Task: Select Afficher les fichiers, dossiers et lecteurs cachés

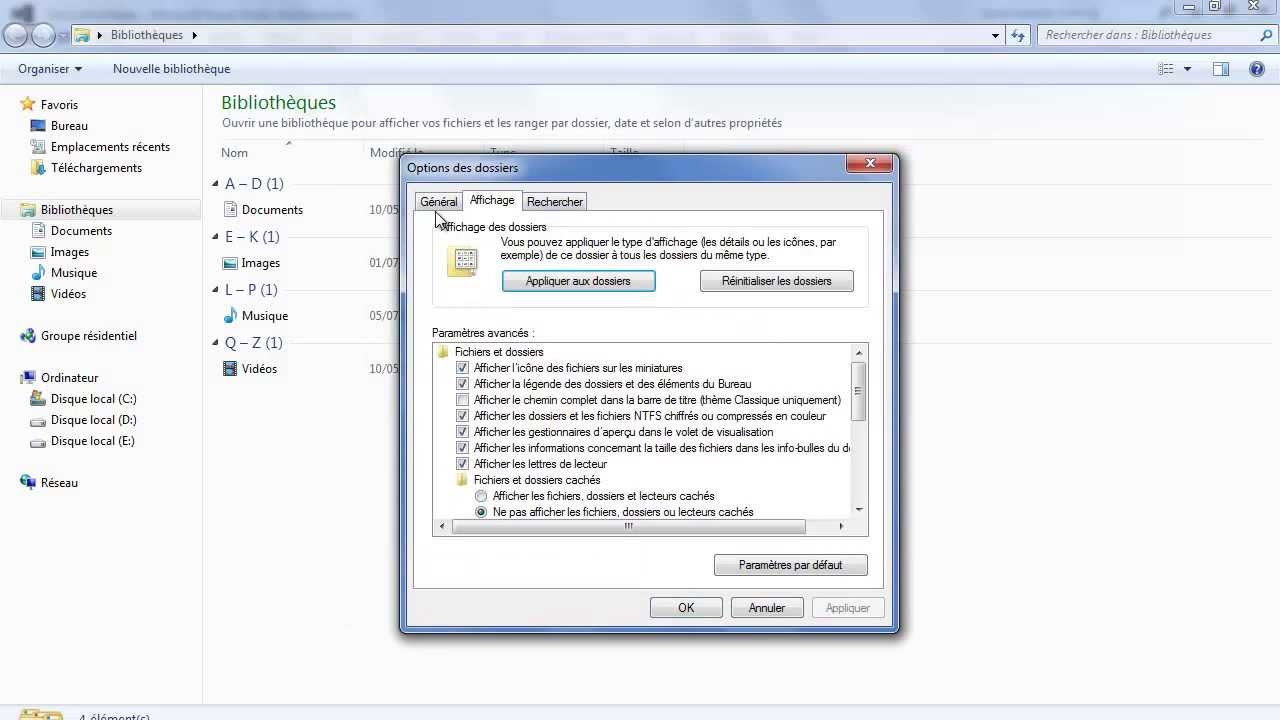Action: (481, 496)
